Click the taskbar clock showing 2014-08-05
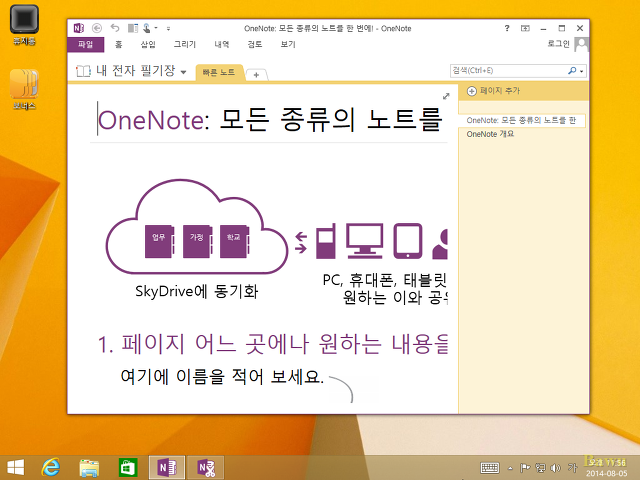640x480 pixels. pyautogui.click(x=607, y=468)
